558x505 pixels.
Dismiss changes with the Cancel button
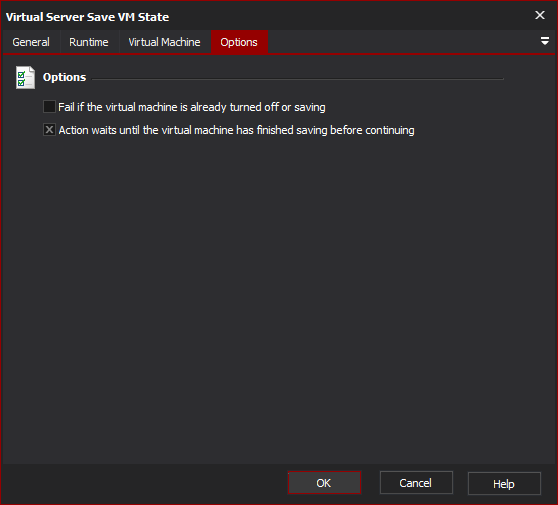[x=416, y=483]
